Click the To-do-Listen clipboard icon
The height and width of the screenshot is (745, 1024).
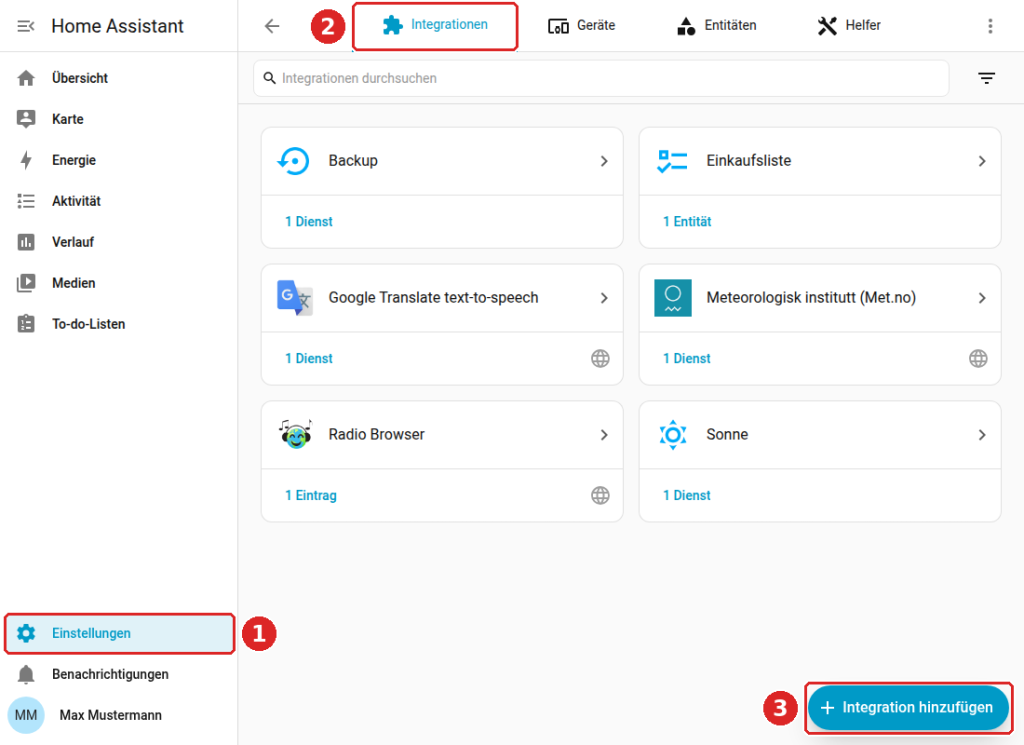click(26, 324)
